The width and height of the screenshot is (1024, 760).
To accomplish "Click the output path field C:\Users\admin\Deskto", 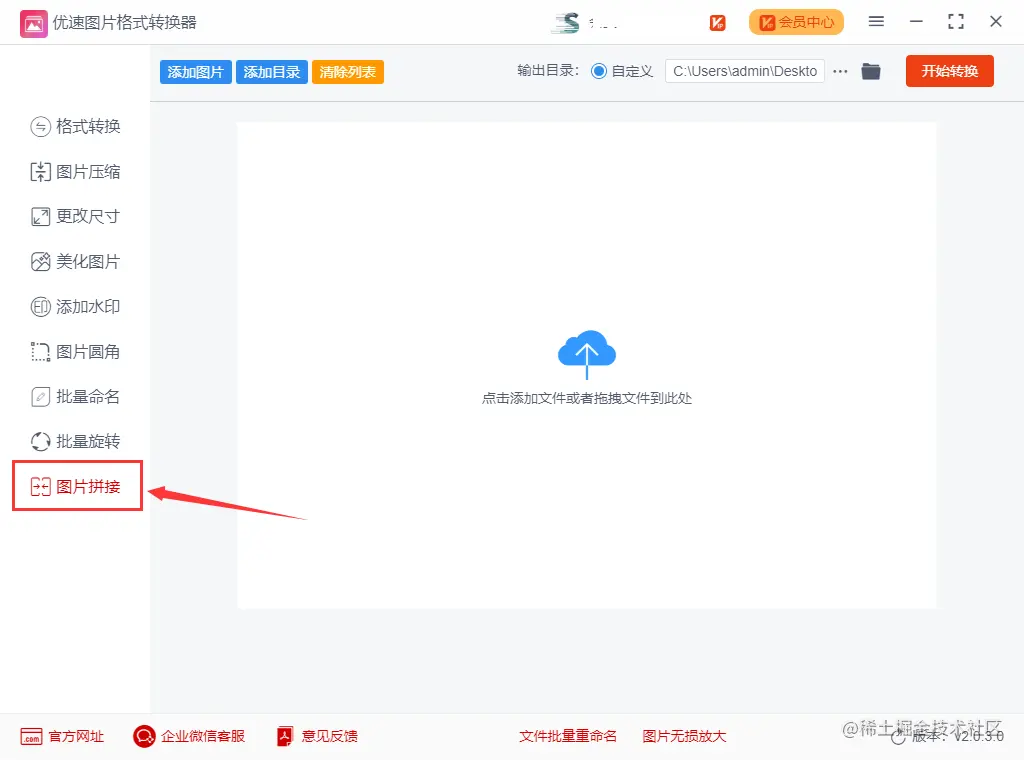I will pos(744,71).
